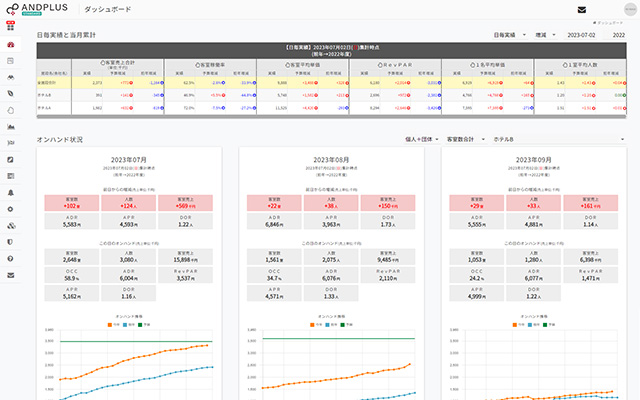The width and height of the screenshot is (640, 400).
Task: Click the 2023年08月 card title
Action: [x=331, y=160]
